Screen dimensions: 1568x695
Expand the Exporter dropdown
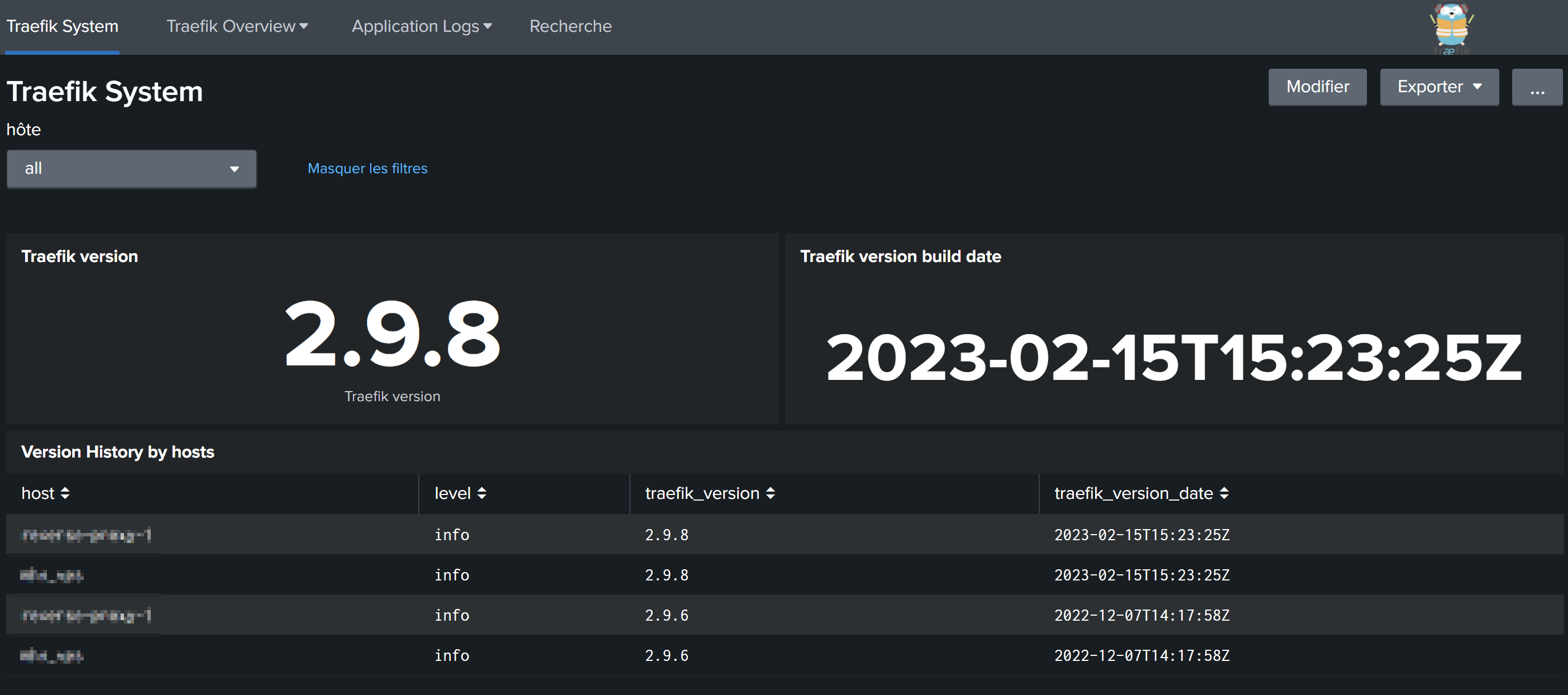click(1438, 87)
